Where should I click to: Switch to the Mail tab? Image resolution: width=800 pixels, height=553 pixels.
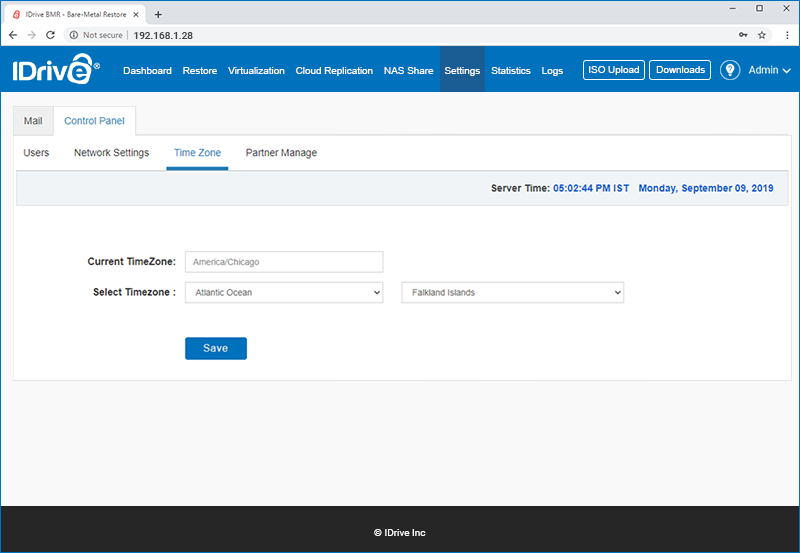point(33,121)
